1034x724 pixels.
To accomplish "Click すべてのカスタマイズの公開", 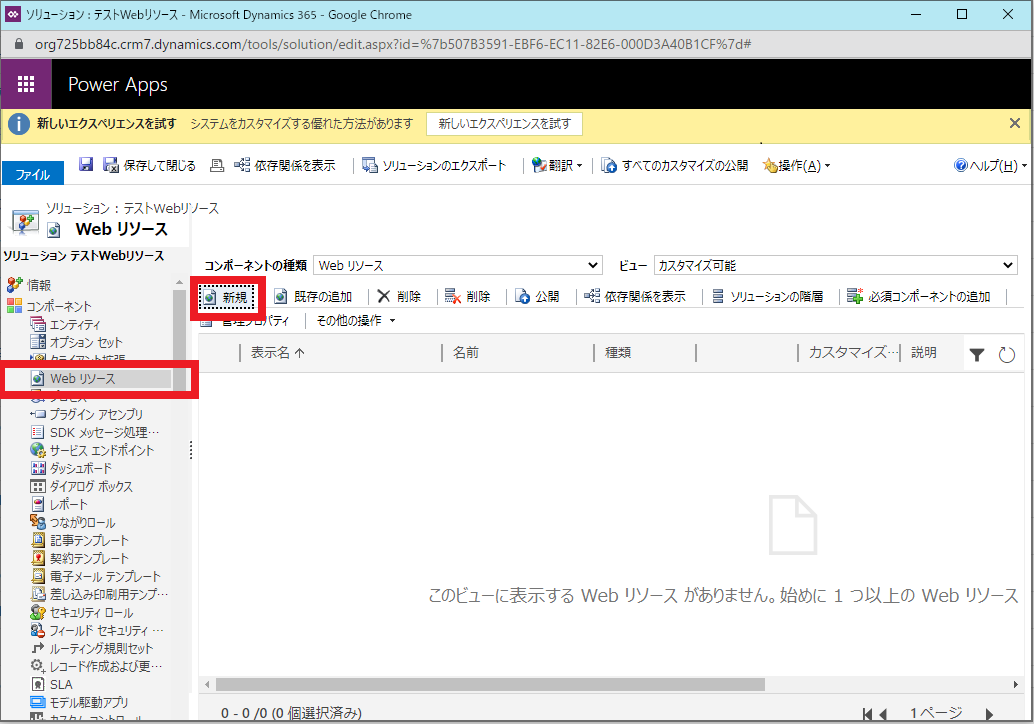I will click(x=675, y=166).
